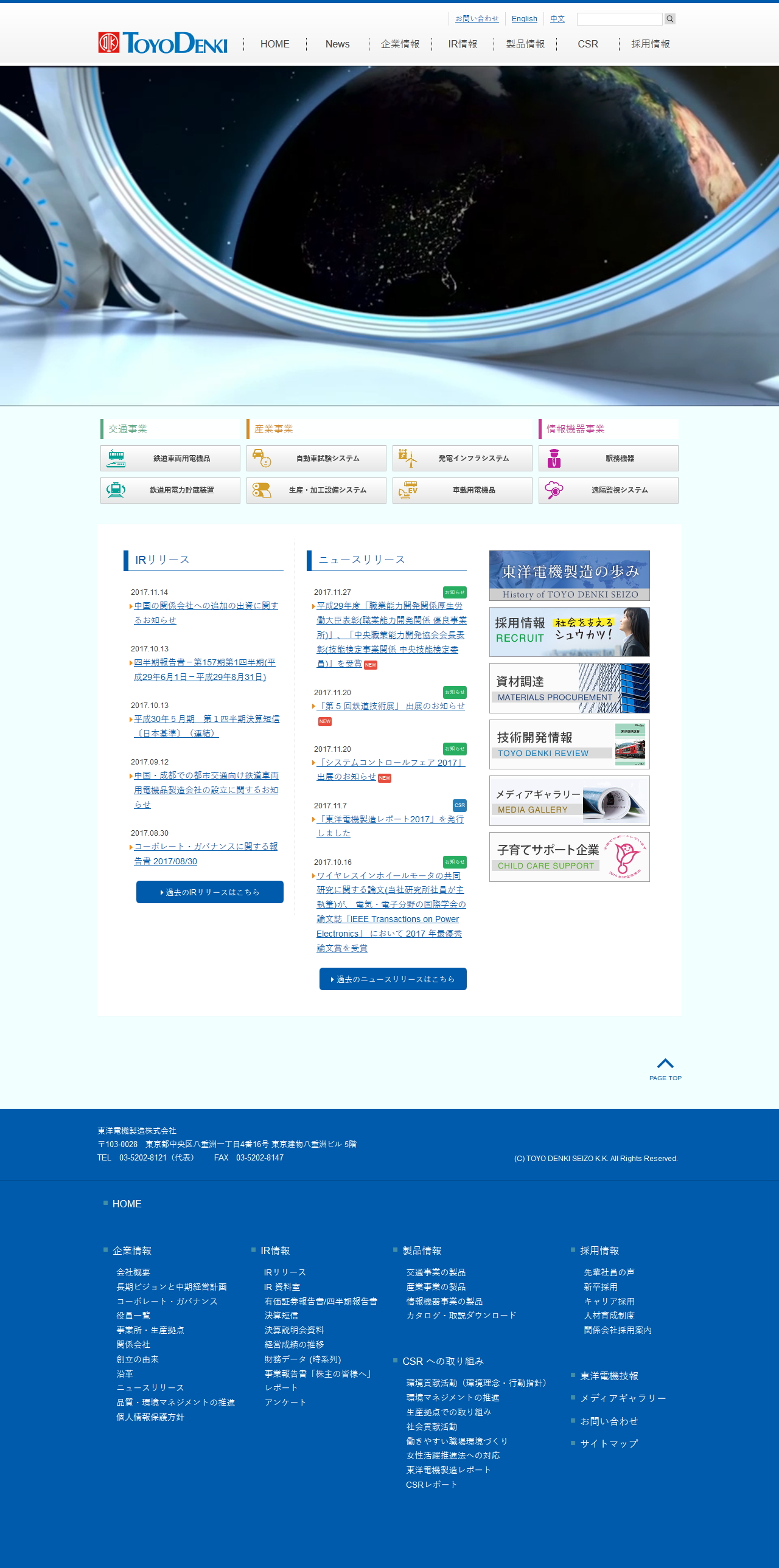This screenshot has height=1568, width=779.
Task: Open メディアギャラリー MEDIA GALLERY banner
Action: point(570,801)
